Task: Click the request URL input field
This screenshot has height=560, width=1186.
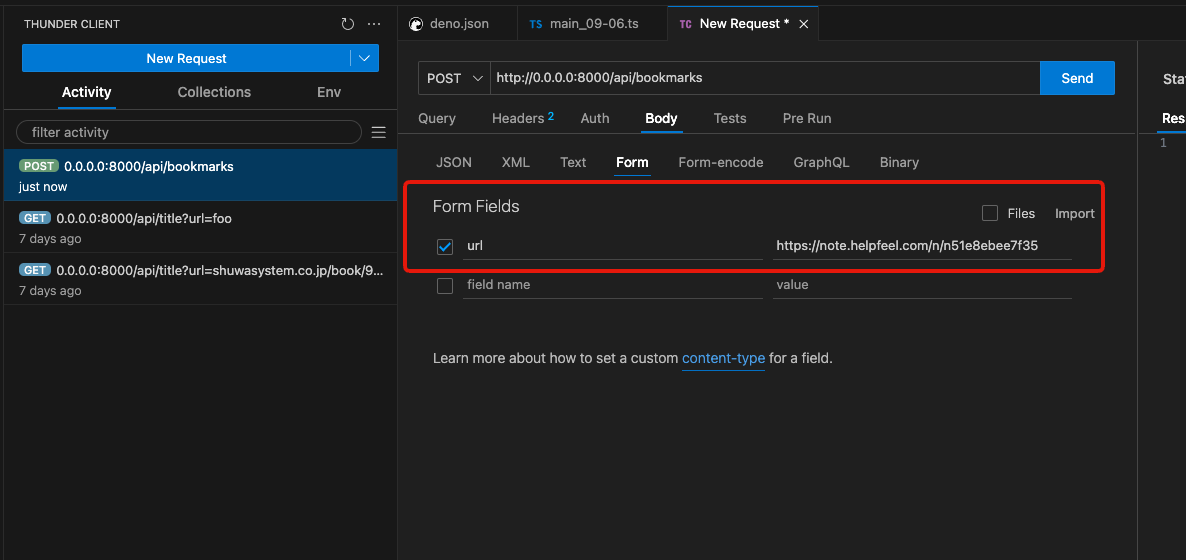Action: point(764,78)
